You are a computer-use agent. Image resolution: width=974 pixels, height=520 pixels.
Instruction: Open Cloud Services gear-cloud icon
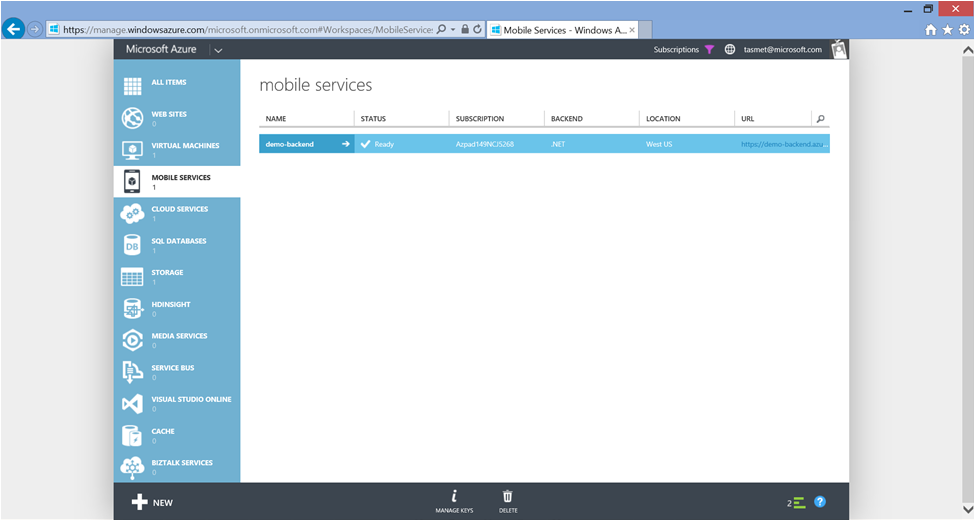(x=132, y=213)
